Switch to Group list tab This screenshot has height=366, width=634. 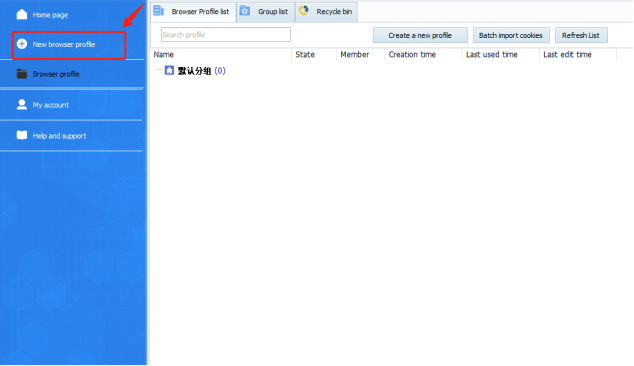click(x=266, y=12)
